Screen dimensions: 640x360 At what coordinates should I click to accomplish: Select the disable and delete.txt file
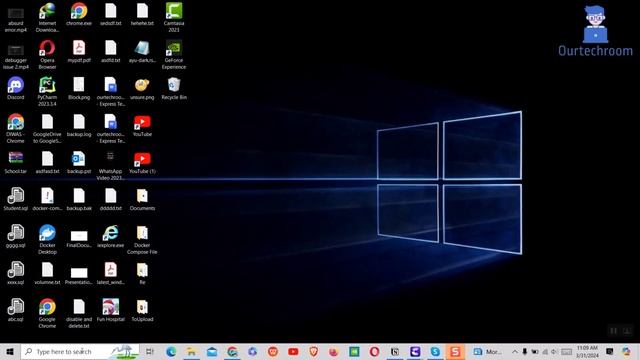coord(79,313)
